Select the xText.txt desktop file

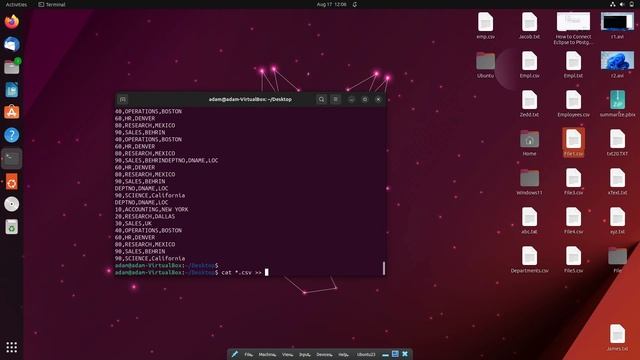(617, 182)
